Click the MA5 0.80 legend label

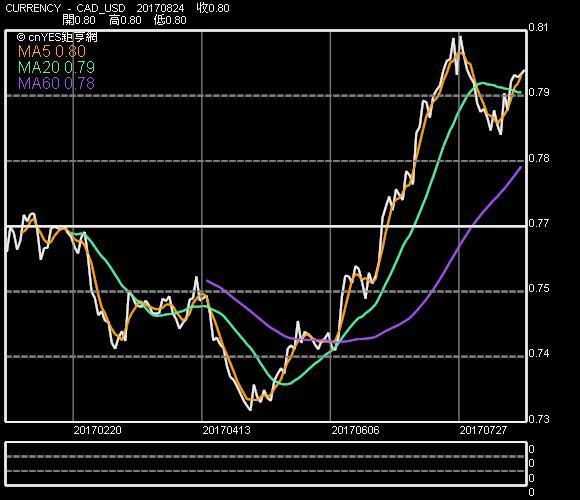tap(52, 51)
